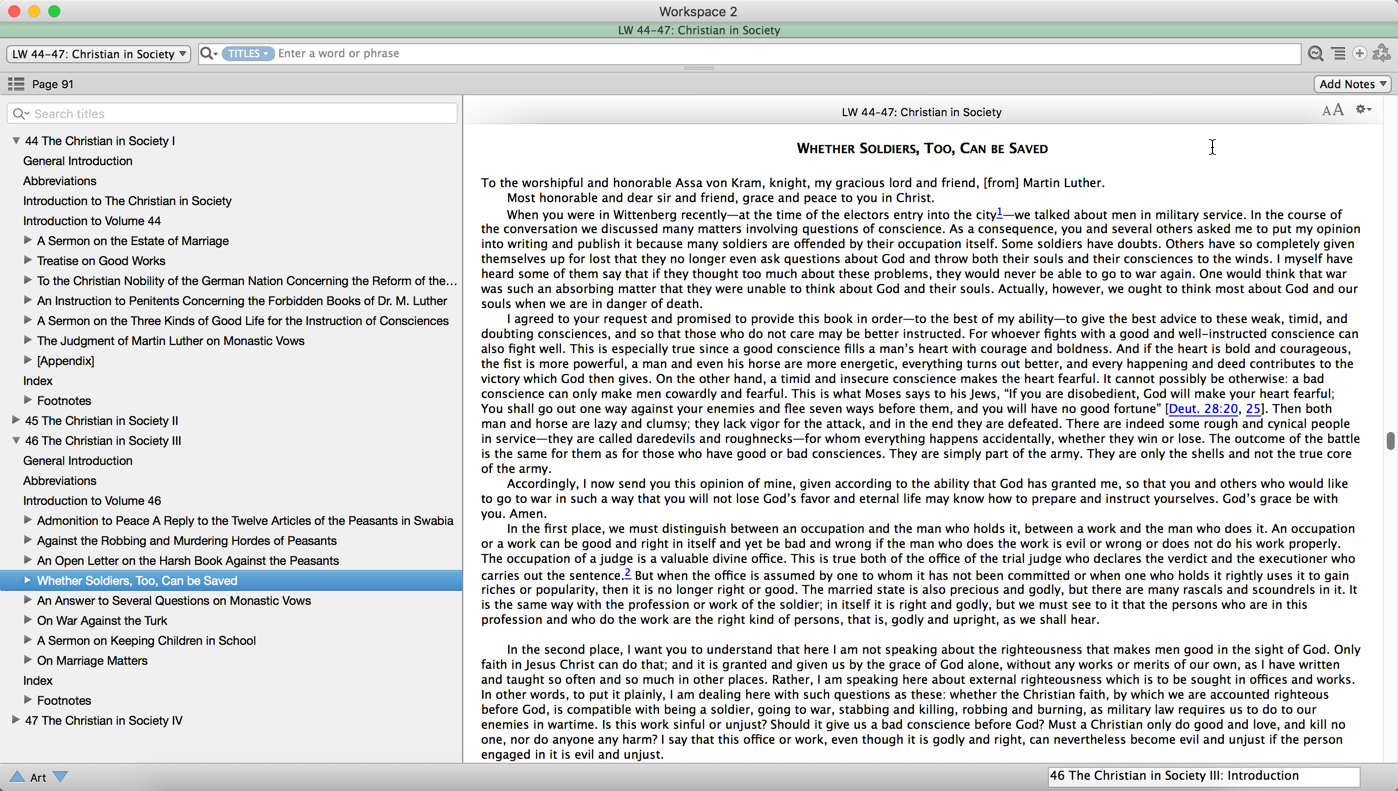
Task: Open the search results list icon
Action: pos(1338,54)
